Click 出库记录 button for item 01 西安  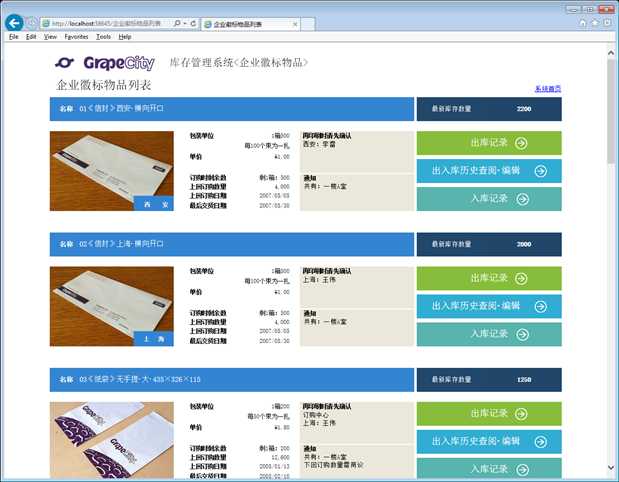[x=489, y=143]
